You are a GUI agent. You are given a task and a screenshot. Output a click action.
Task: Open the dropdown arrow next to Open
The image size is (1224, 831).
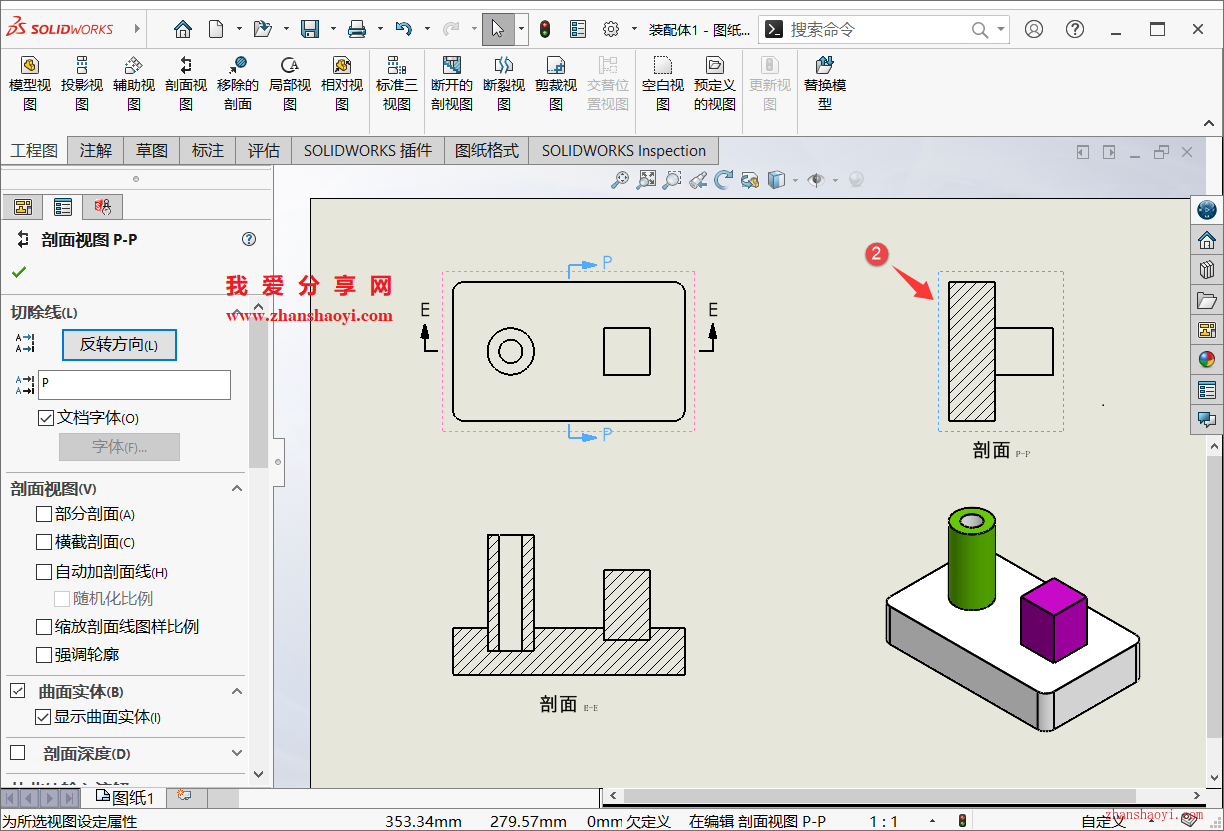coord(286,29)
